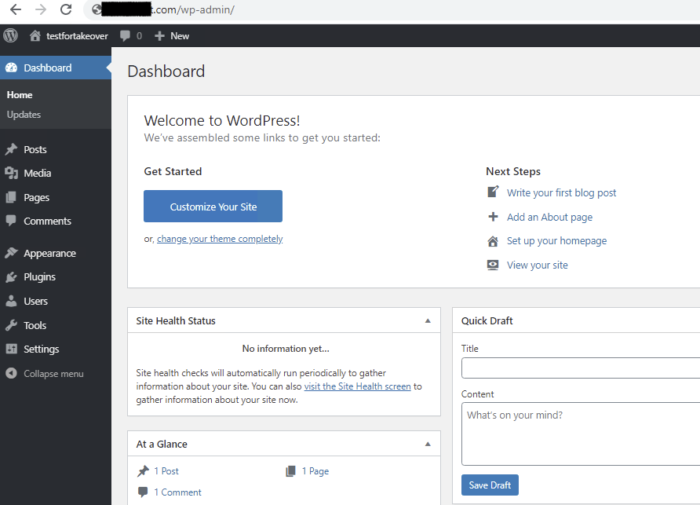Open the 1 Post link
The height and width of the screenshot is (505, 700).
(x=166, y=471)
